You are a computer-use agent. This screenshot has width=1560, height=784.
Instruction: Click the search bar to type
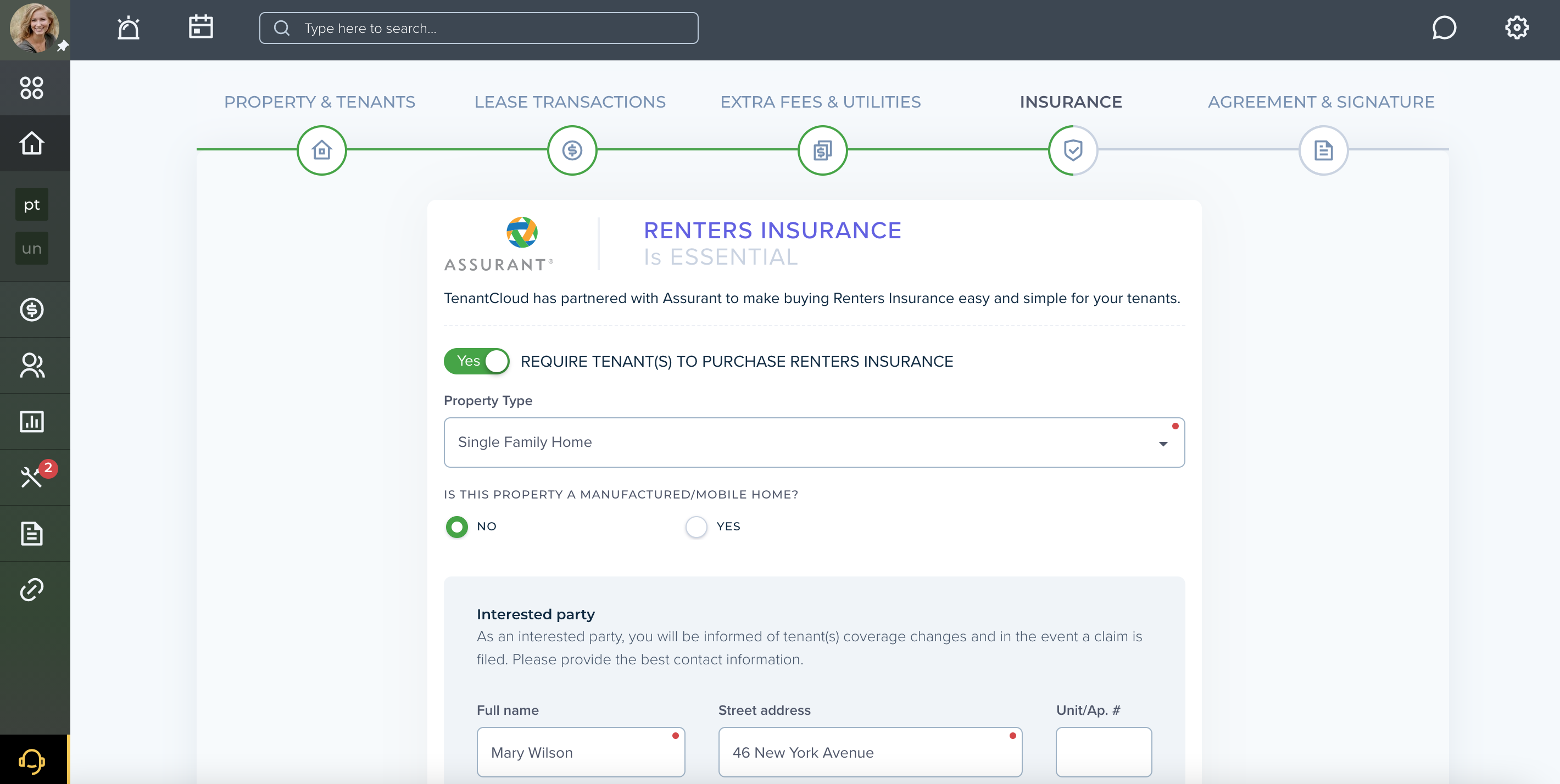coord(479,27)
